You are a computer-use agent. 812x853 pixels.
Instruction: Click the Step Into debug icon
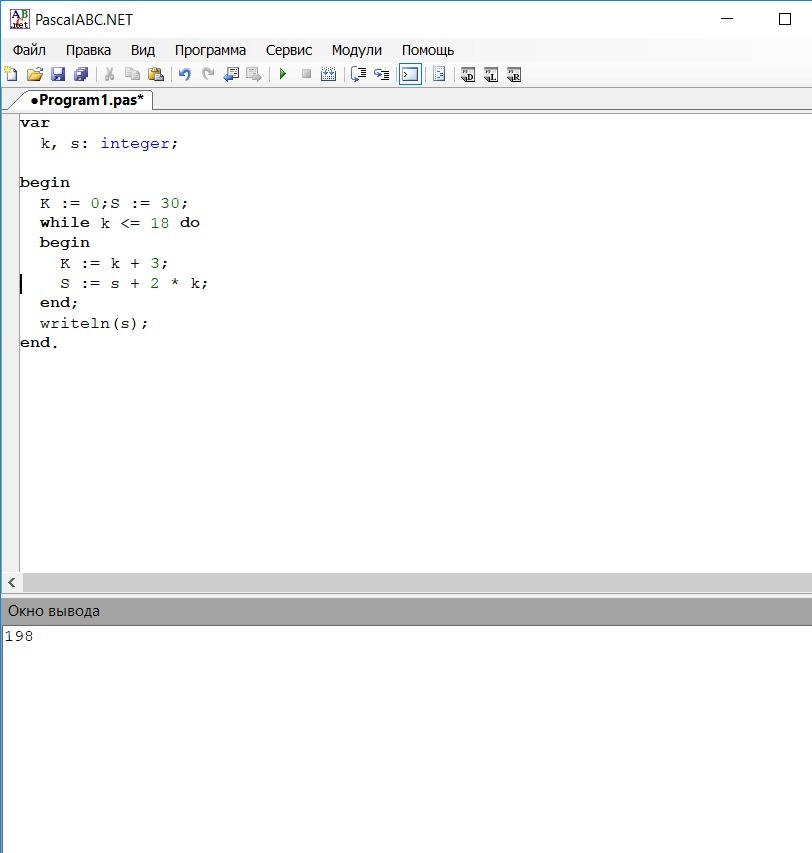pos(382,74)
